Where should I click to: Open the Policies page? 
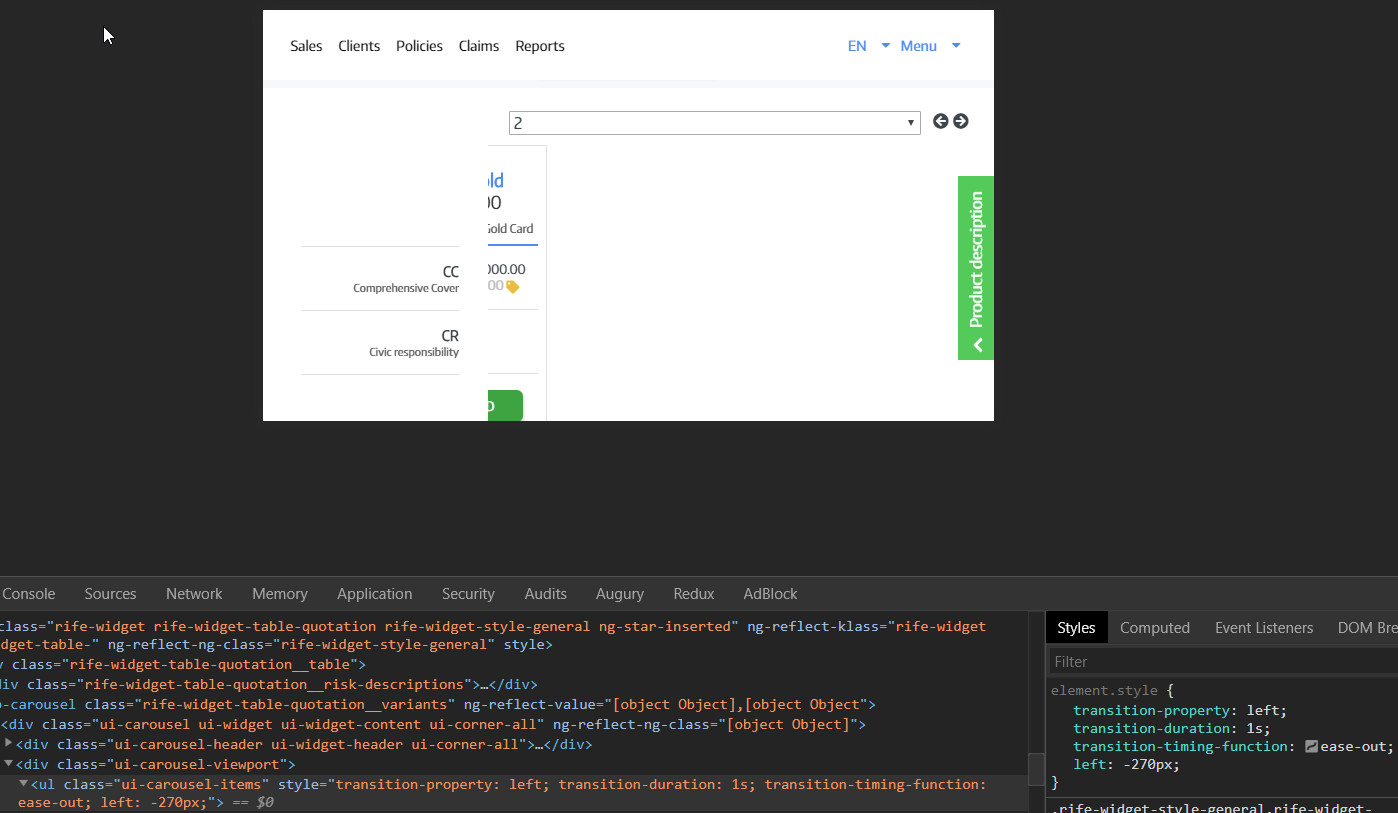click(419, 45)
